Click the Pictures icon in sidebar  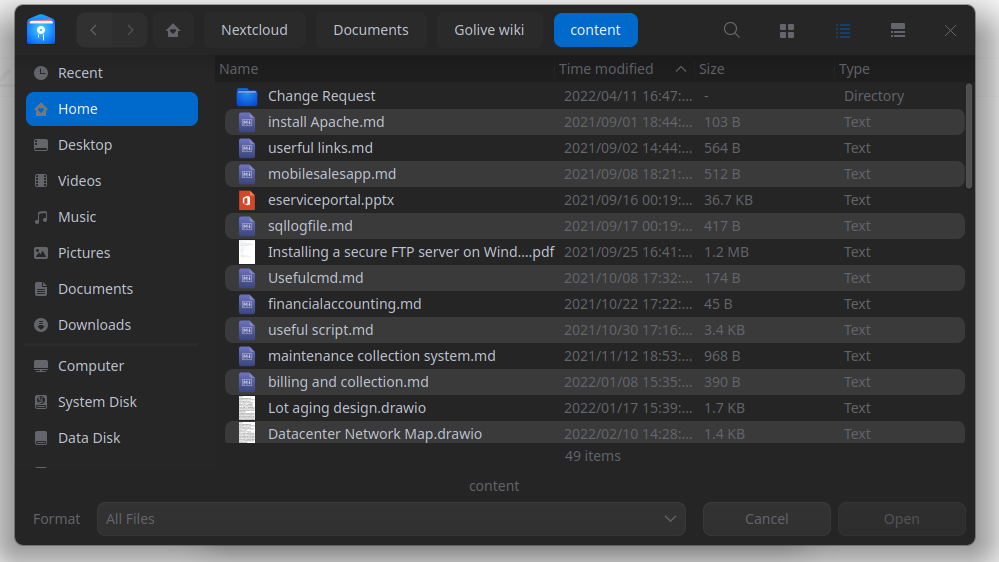(41, 253)
